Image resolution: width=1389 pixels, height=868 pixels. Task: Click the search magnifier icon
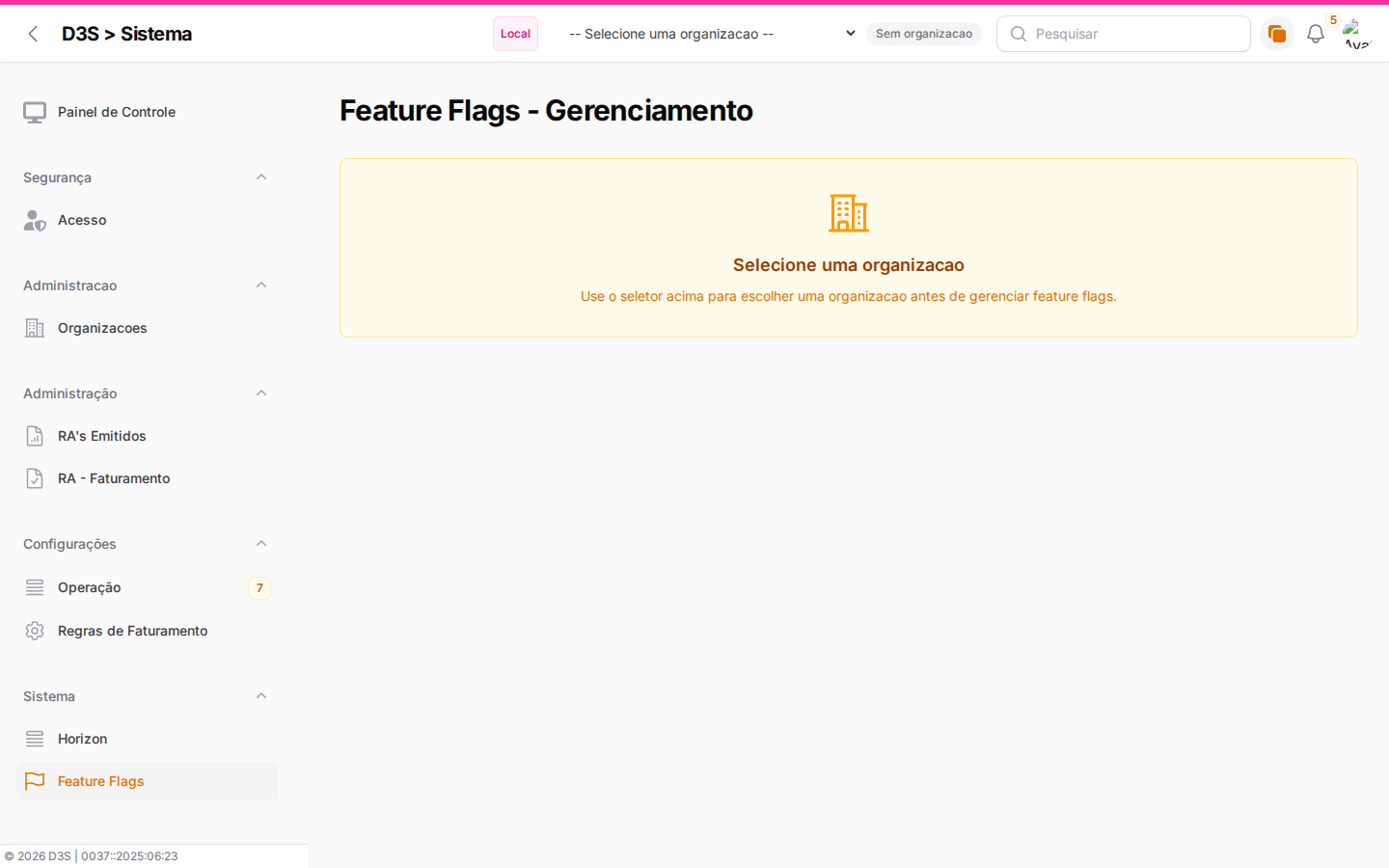[1018, 34]
